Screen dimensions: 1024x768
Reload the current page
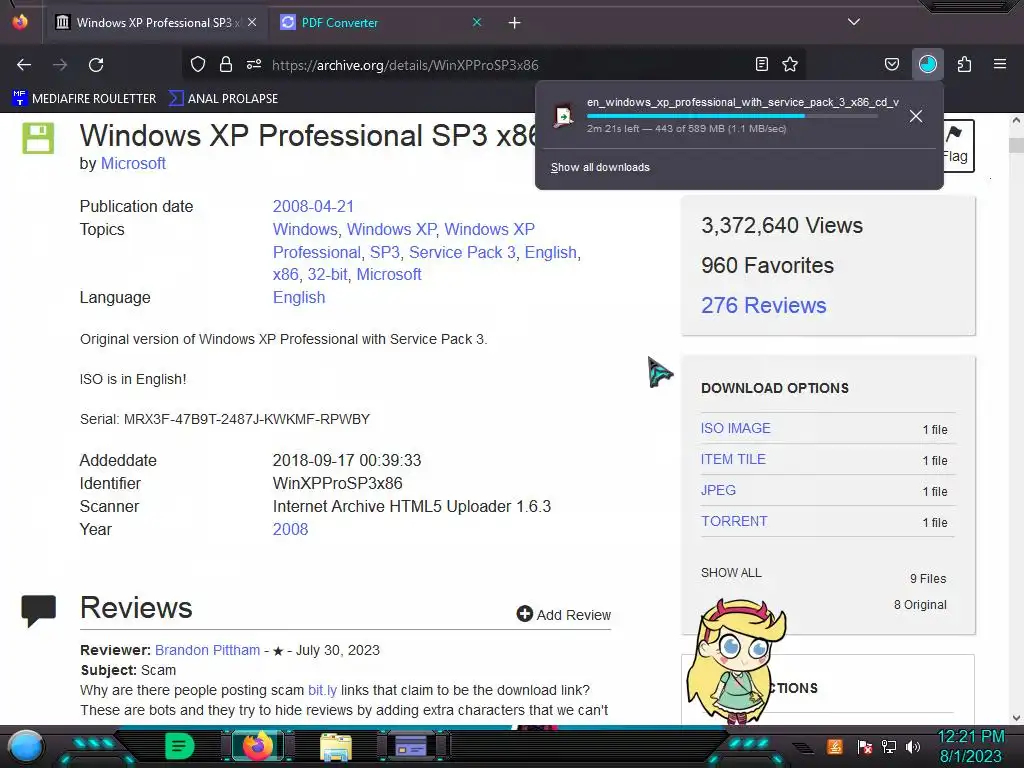click(96, 65)
